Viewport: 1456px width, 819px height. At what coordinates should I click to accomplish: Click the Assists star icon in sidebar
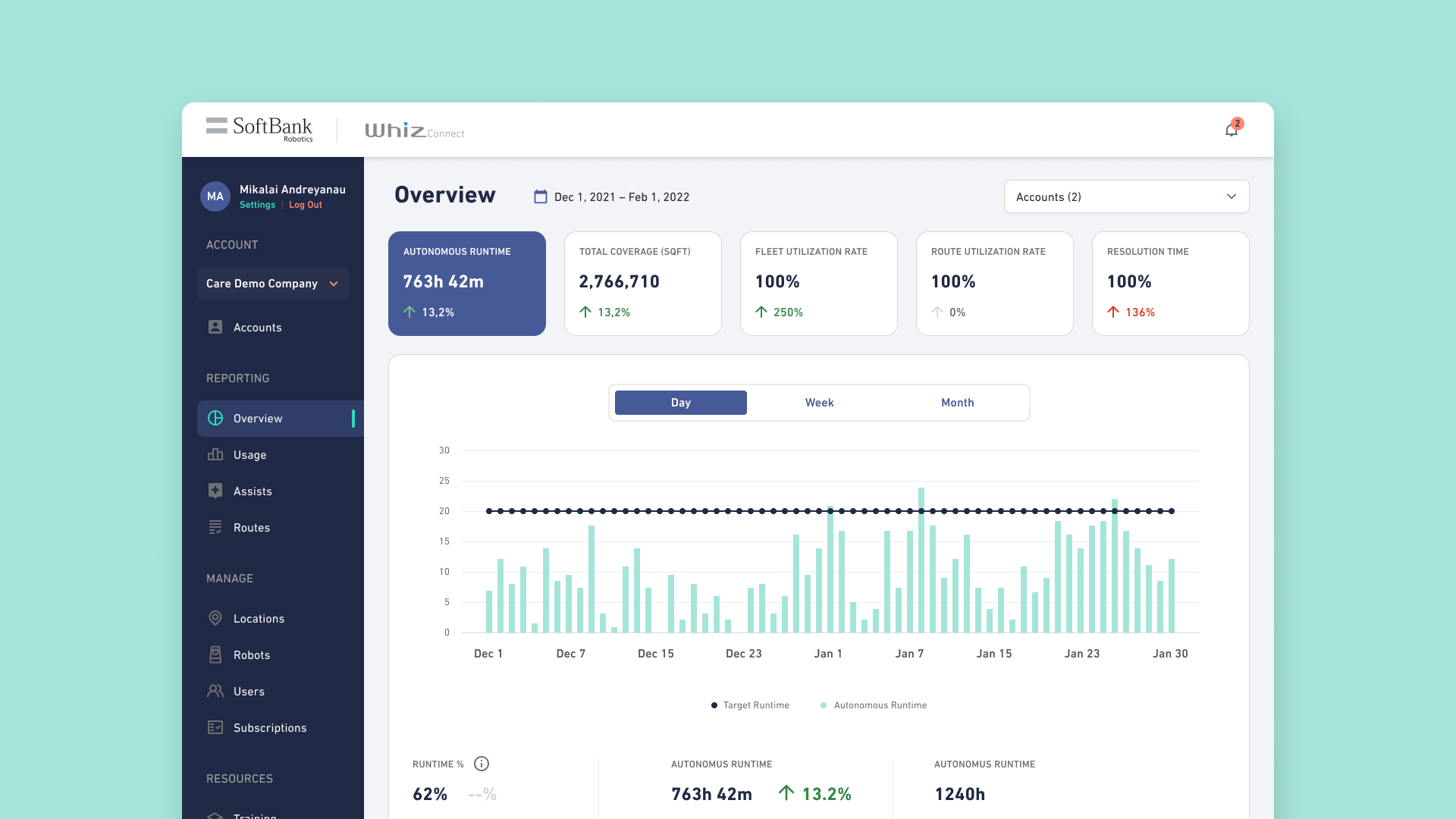point(215,491)
